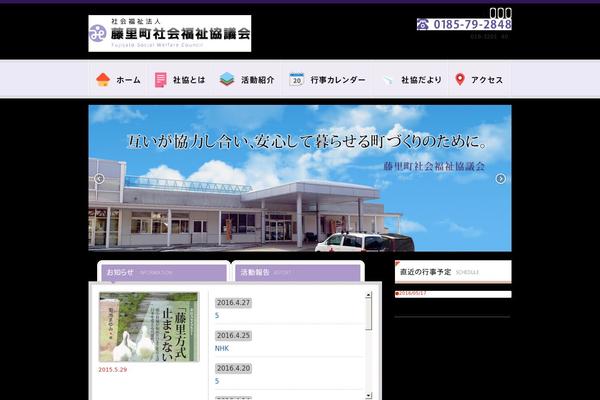
Task: Click the 2016.4.20 news date
Action: [233, 369]
